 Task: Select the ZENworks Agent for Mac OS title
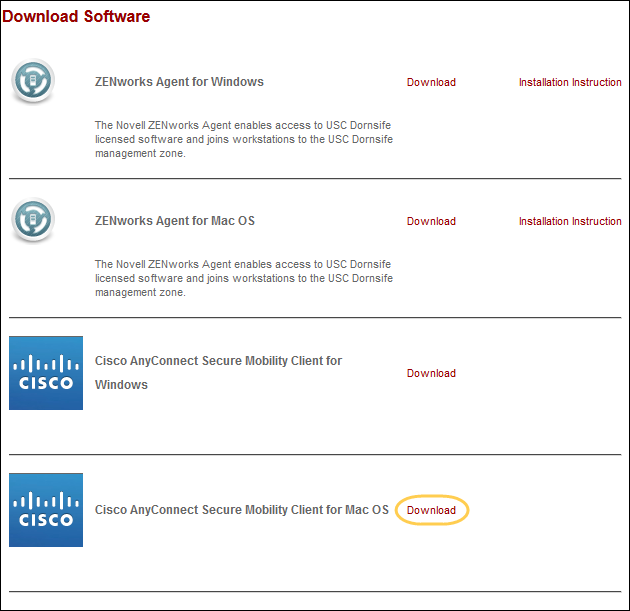175,221
